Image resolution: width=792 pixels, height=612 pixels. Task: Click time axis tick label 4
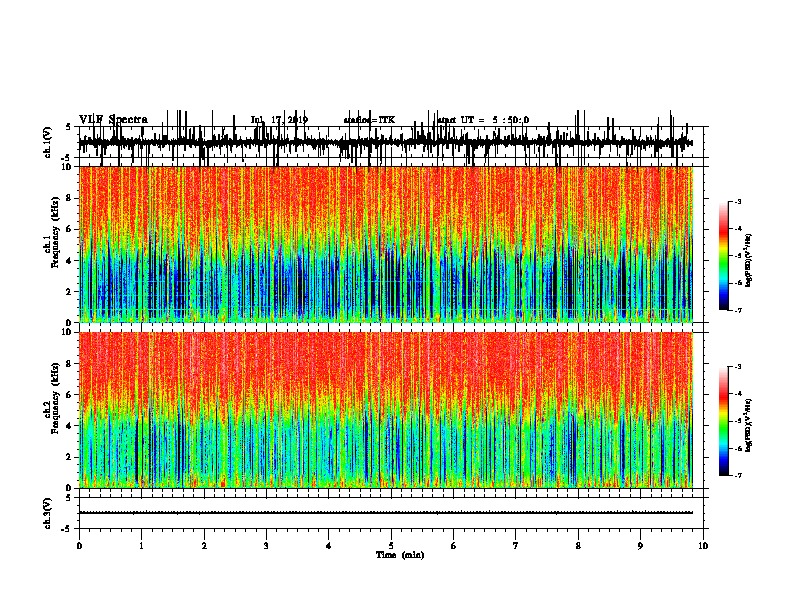(x=329, y=546)
